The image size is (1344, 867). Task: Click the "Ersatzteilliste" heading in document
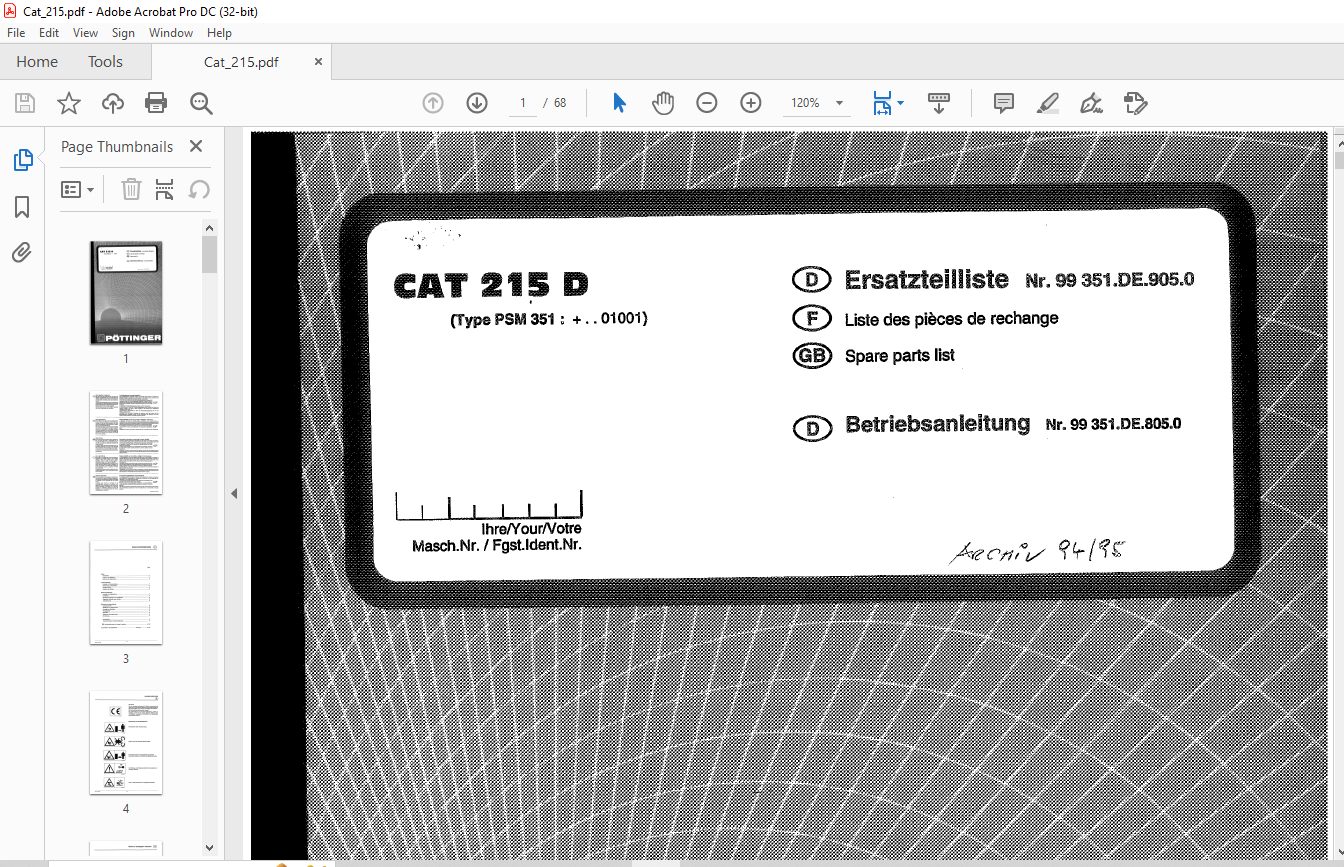926,280
